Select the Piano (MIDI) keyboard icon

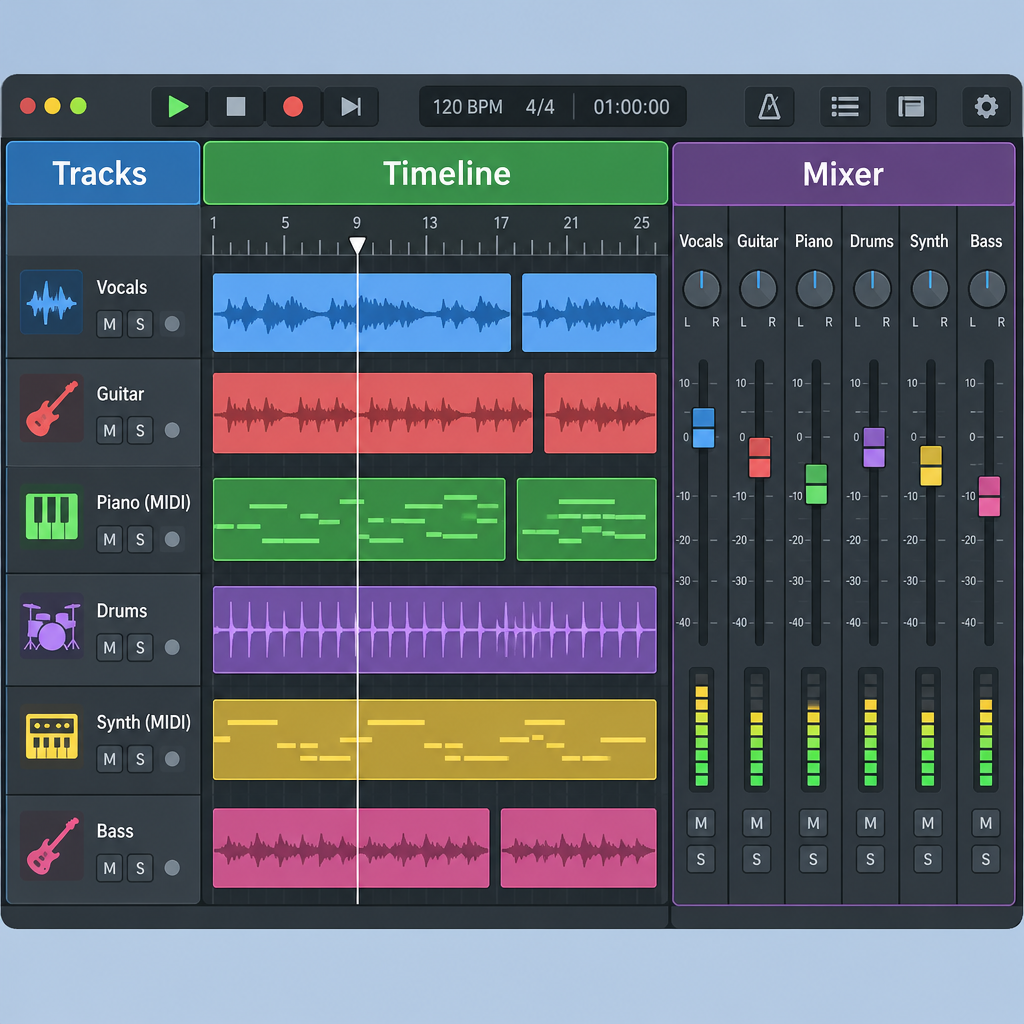pos(52,516)
